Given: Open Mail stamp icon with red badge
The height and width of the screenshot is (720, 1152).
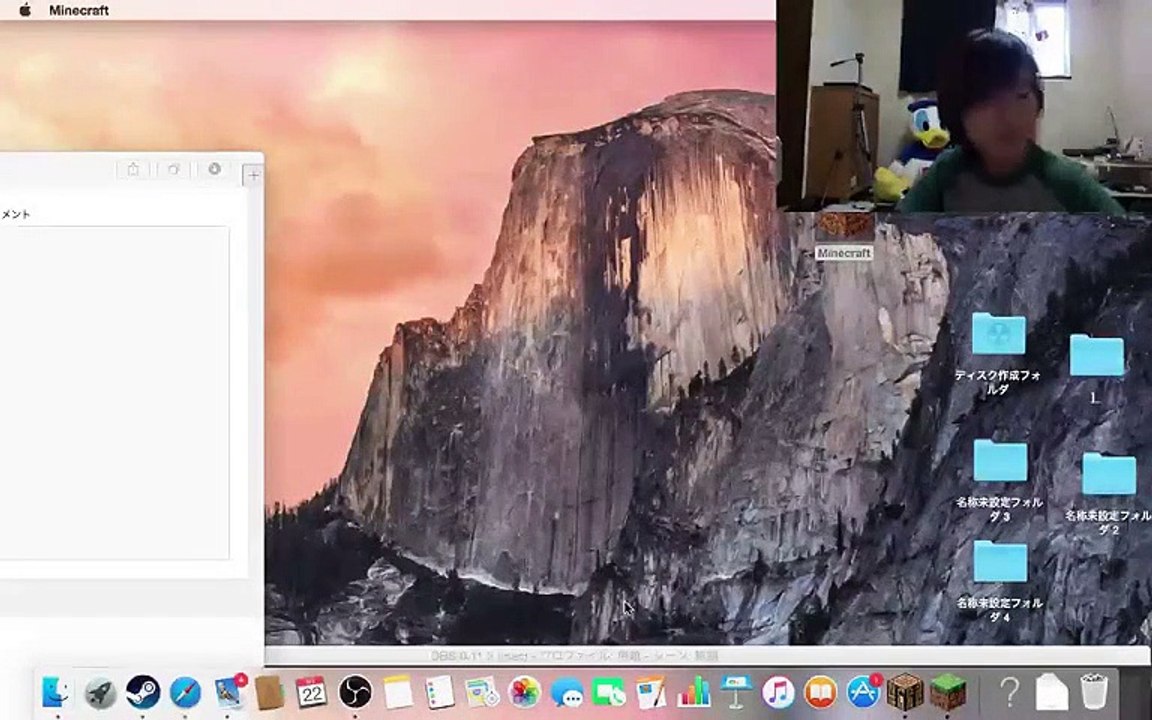Looking at the screenshot, I should pos(229,691).
